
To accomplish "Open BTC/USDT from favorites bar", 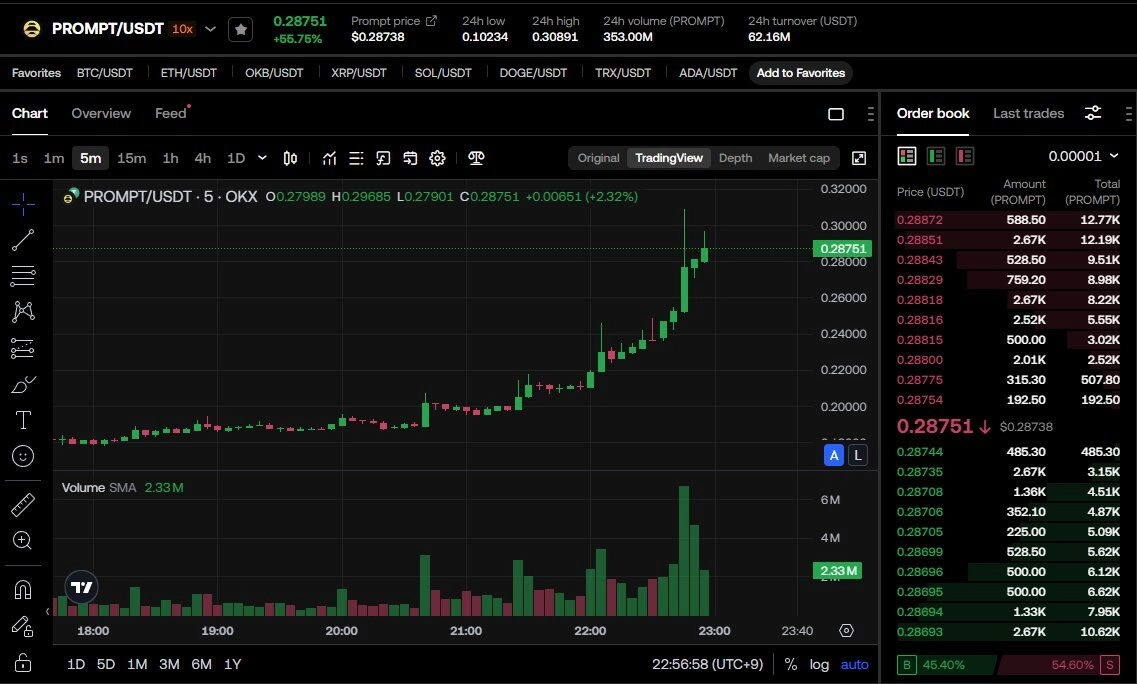I will [104, 73].
